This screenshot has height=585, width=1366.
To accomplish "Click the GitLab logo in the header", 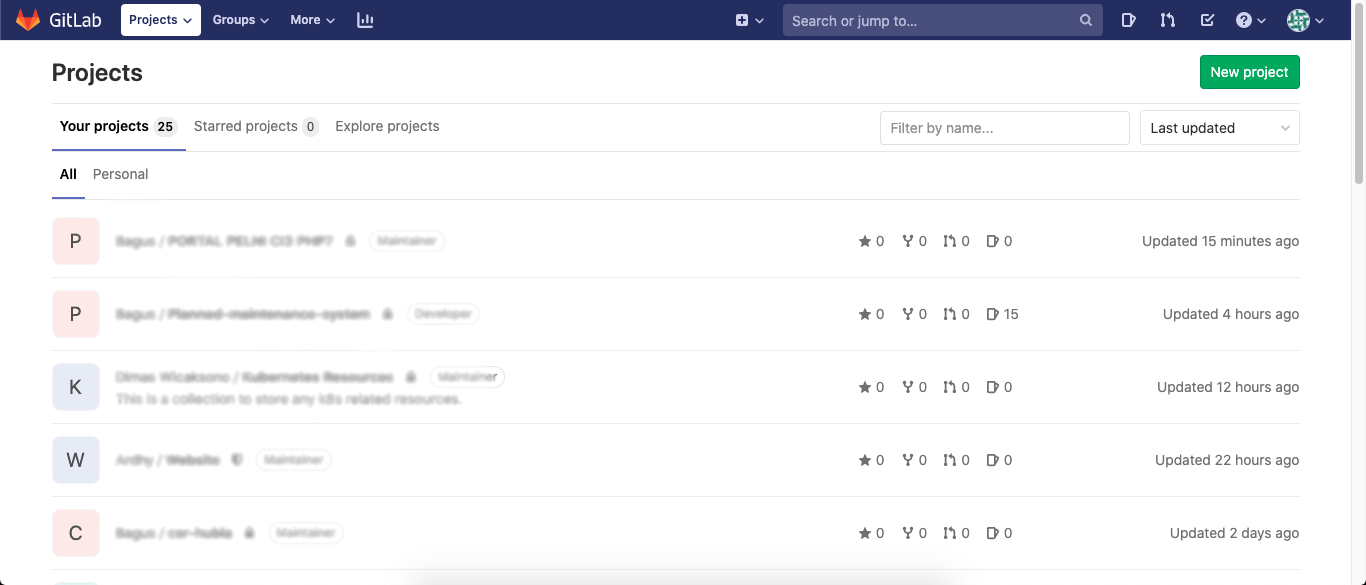I will (58, 20).
